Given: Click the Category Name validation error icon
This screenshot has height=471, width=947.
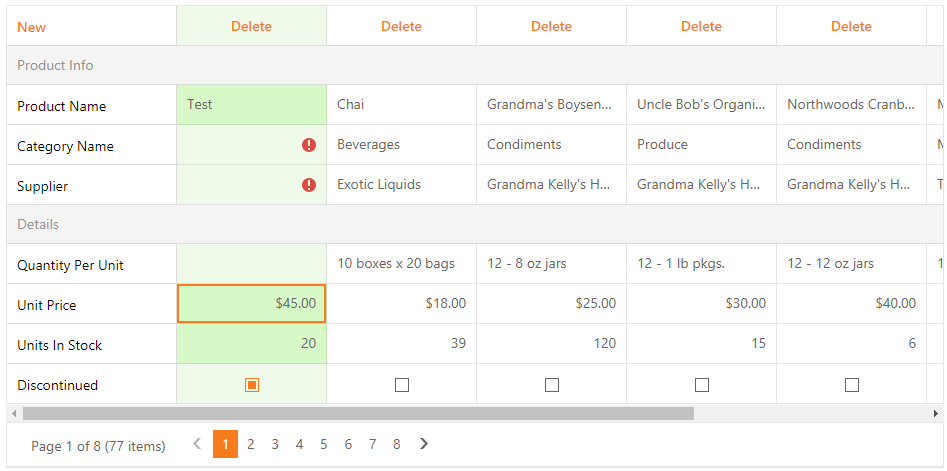Looking at the screenshot, I should (x=309, y=145).
